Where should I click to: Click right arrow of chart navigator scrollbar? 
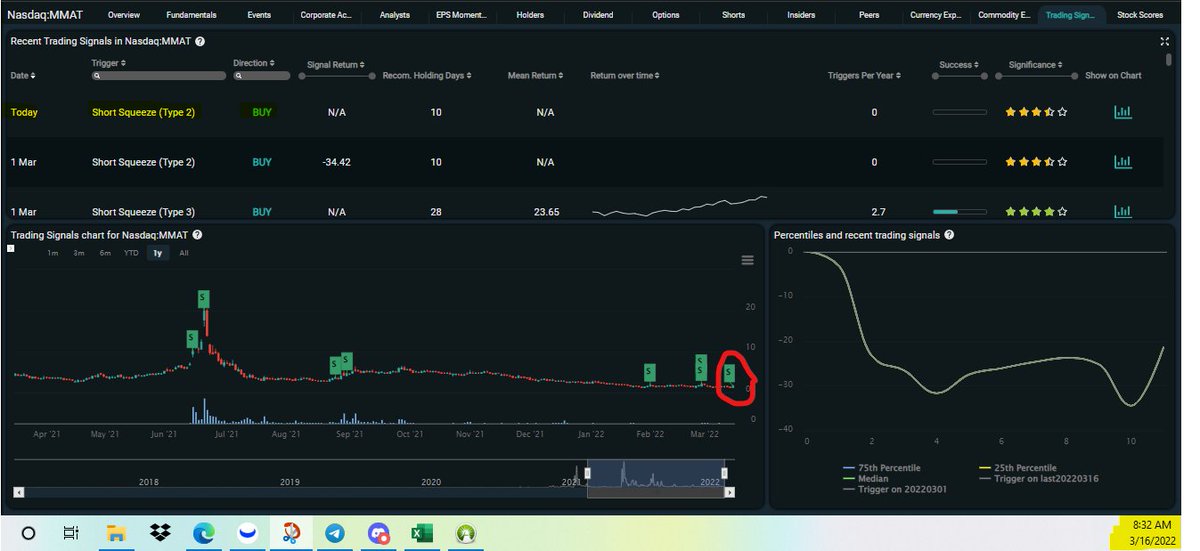point(730,492)
